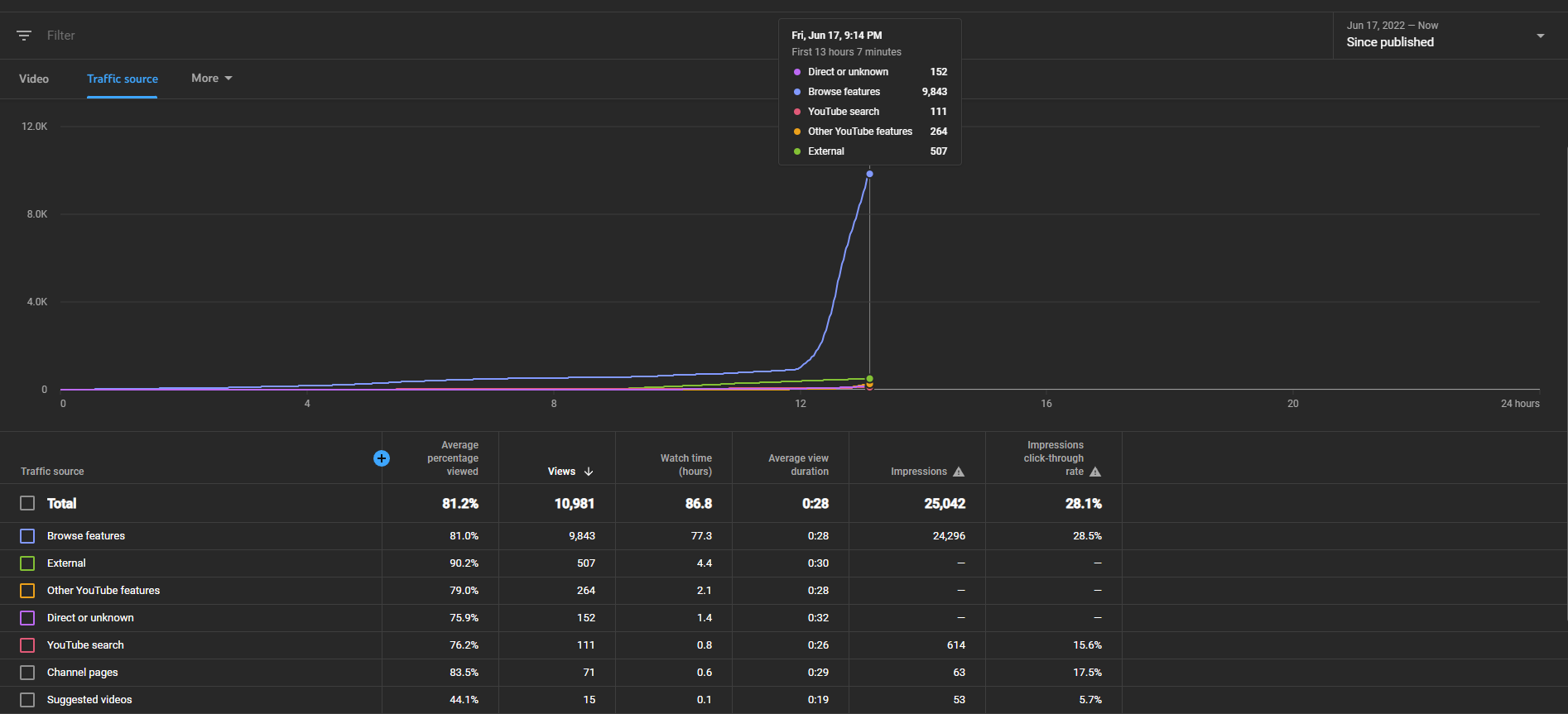Open the YouTube search traffic source link
Image resolution: width=1568 pixels, height=714 pixels.
pyautogui.click(x=85, y=645)
